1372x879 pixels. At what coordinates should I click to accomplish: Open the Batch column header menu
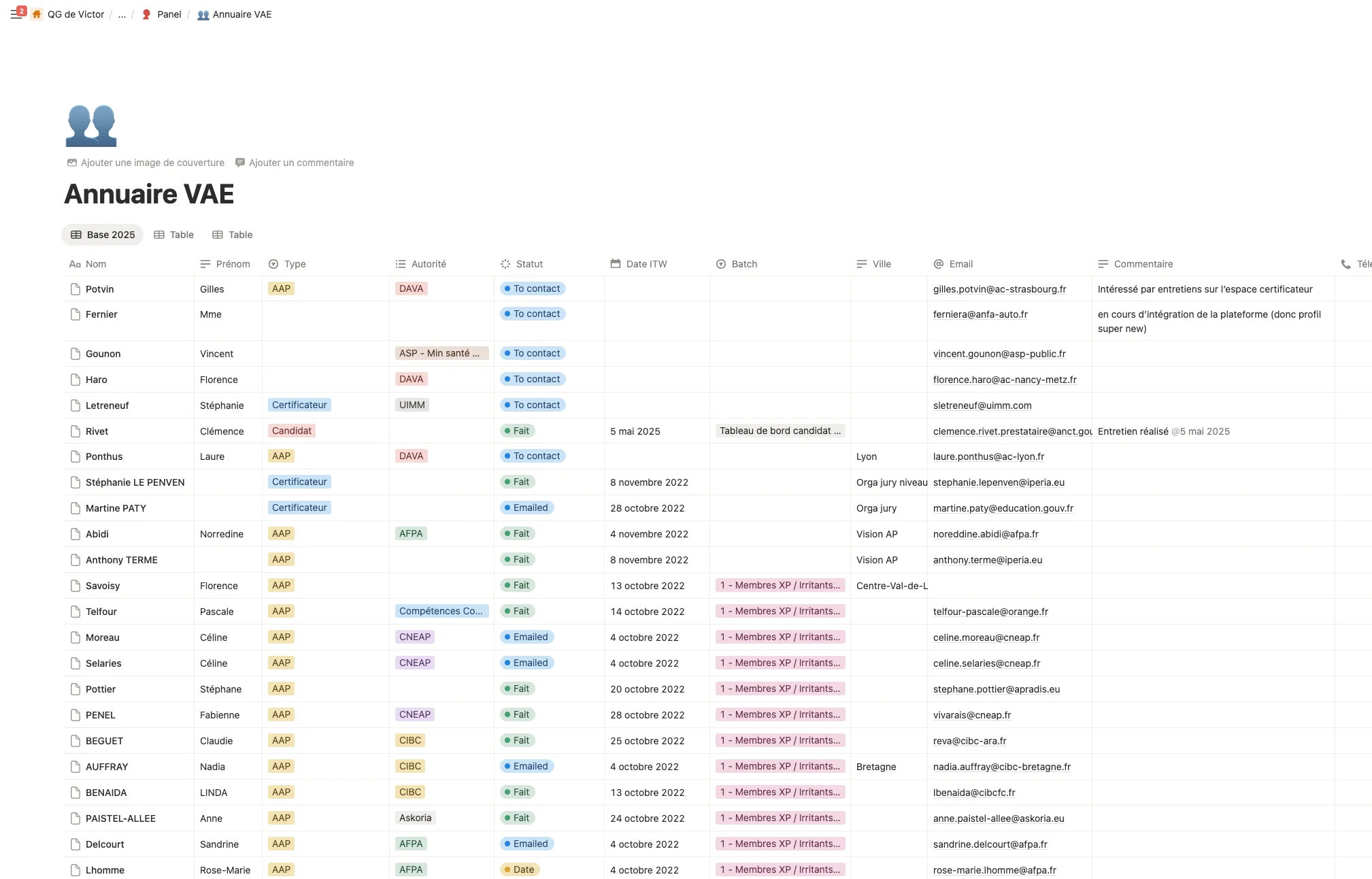click(x=744, y=264)
